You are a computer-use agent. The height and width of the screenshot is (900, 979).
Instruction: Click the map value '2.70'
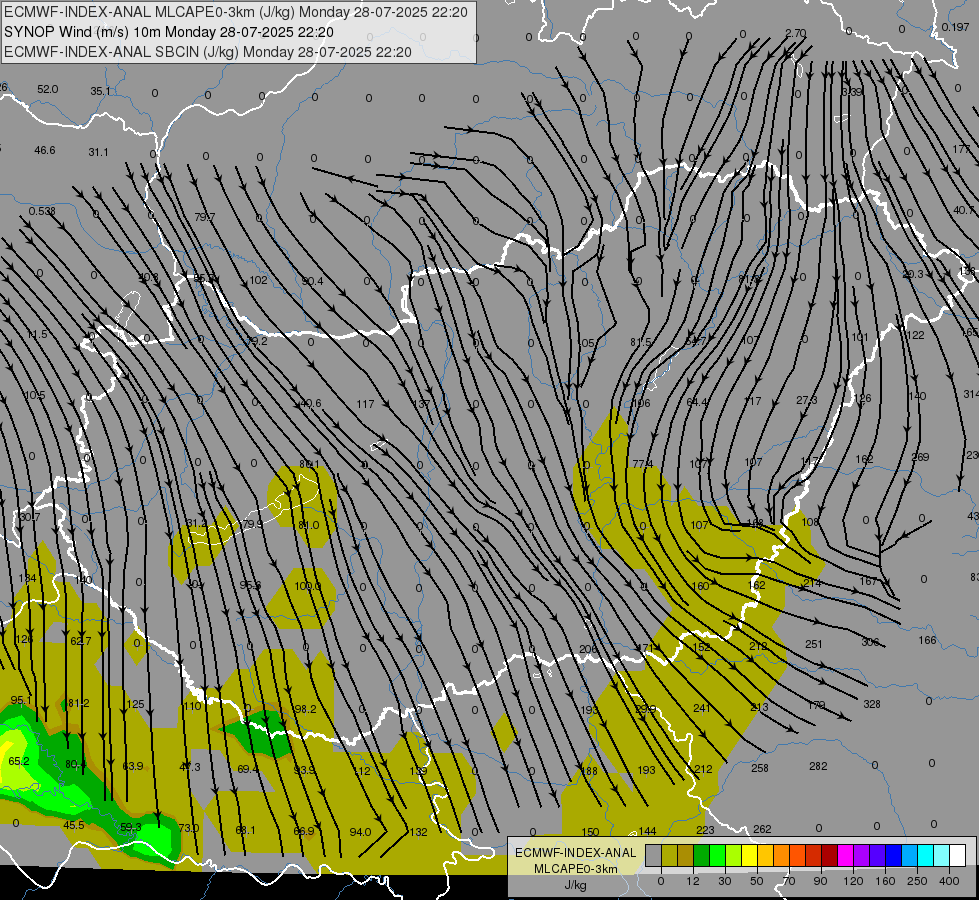[x=795, y=34]
